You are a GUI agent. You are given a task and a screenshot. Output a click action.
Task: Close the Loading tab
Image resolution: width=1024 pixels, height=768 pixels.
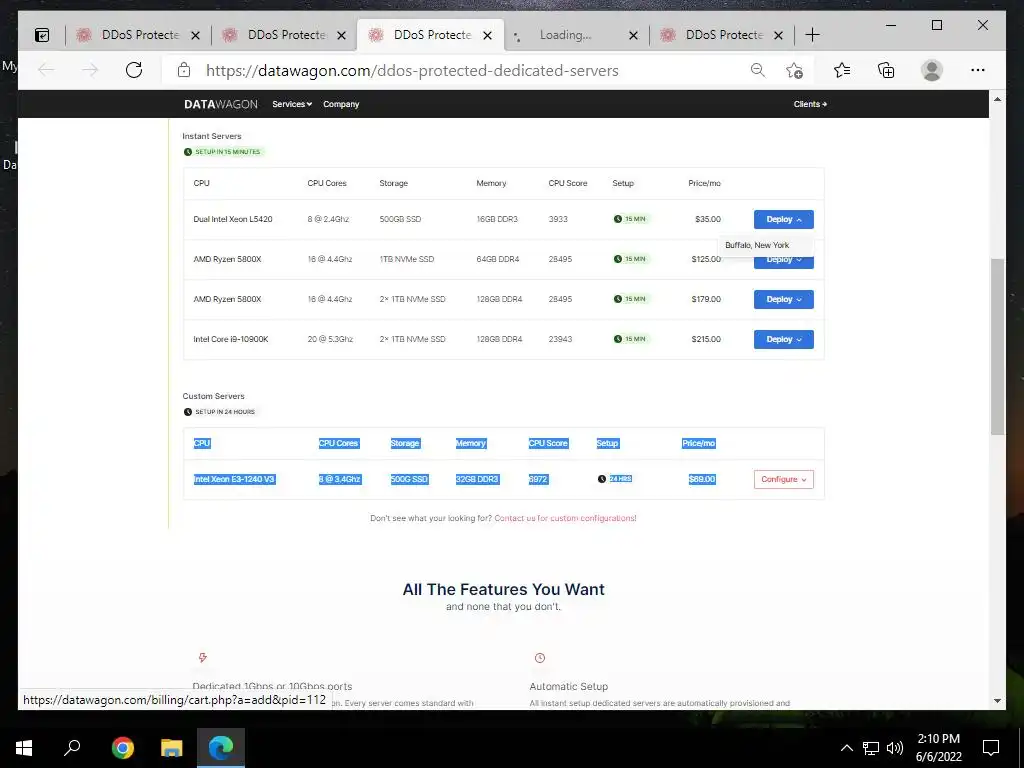[633, 35]
